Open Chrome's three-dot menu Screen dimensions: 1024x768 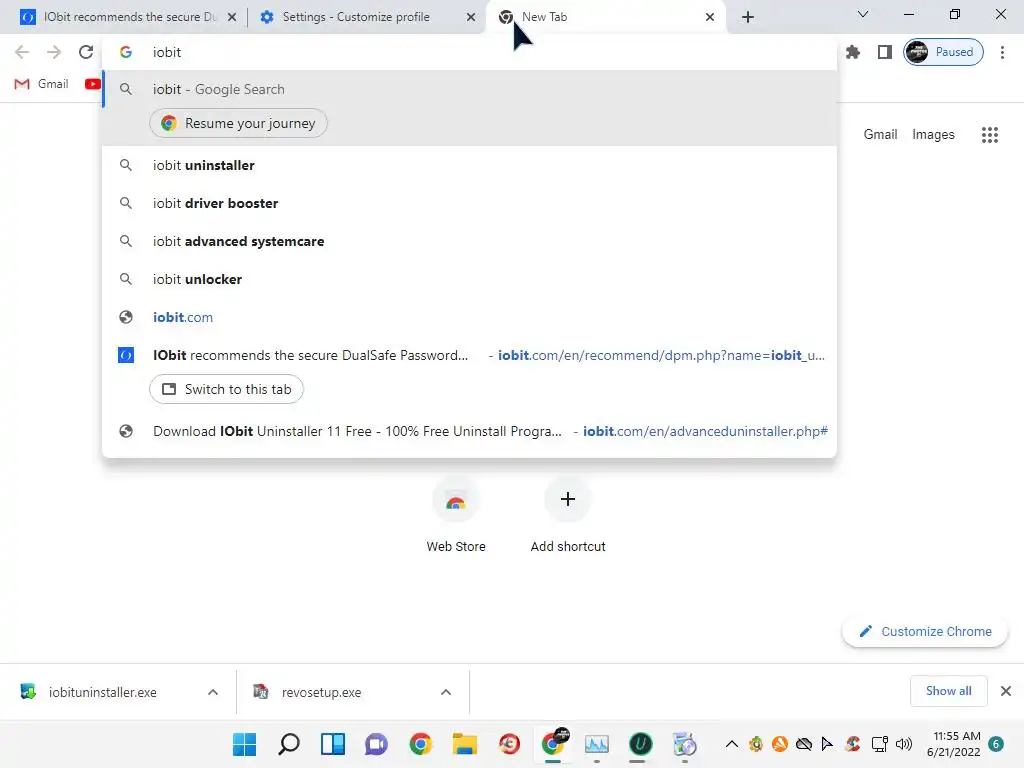point(1002,52)
